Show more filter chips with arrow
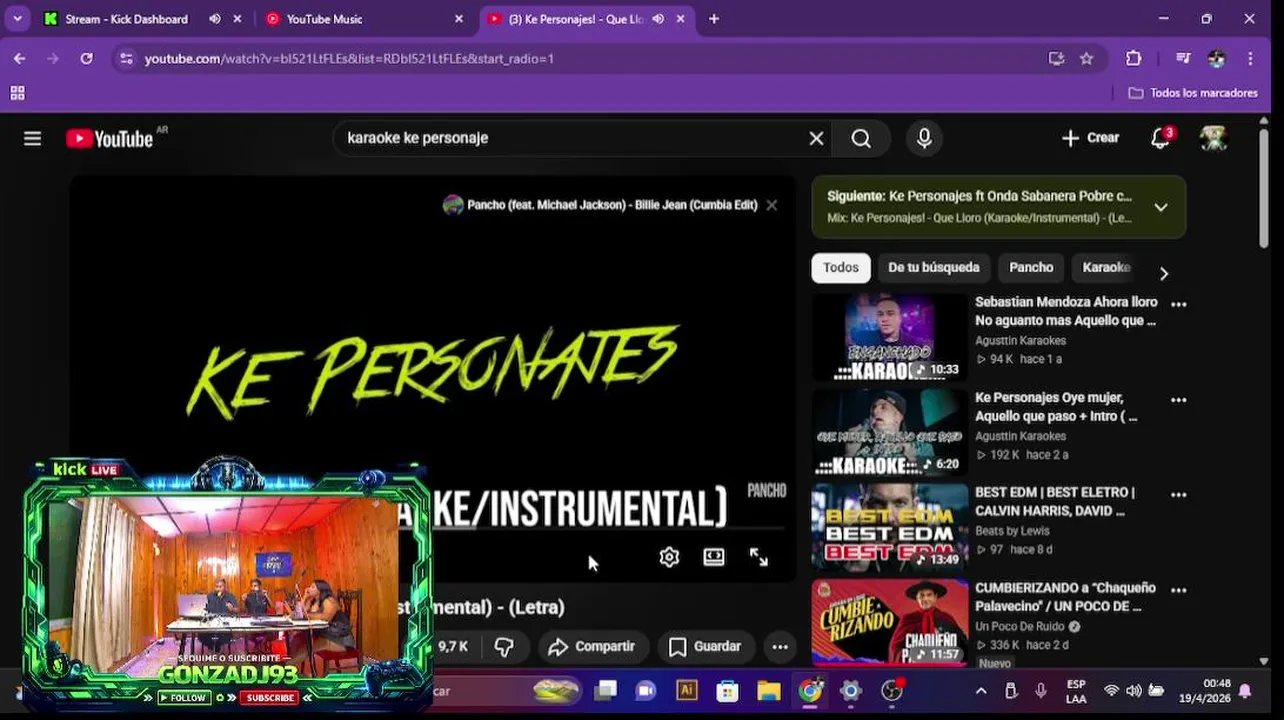The width and height of the screenshot is (1284, 720). click(x=1163, y=273)
